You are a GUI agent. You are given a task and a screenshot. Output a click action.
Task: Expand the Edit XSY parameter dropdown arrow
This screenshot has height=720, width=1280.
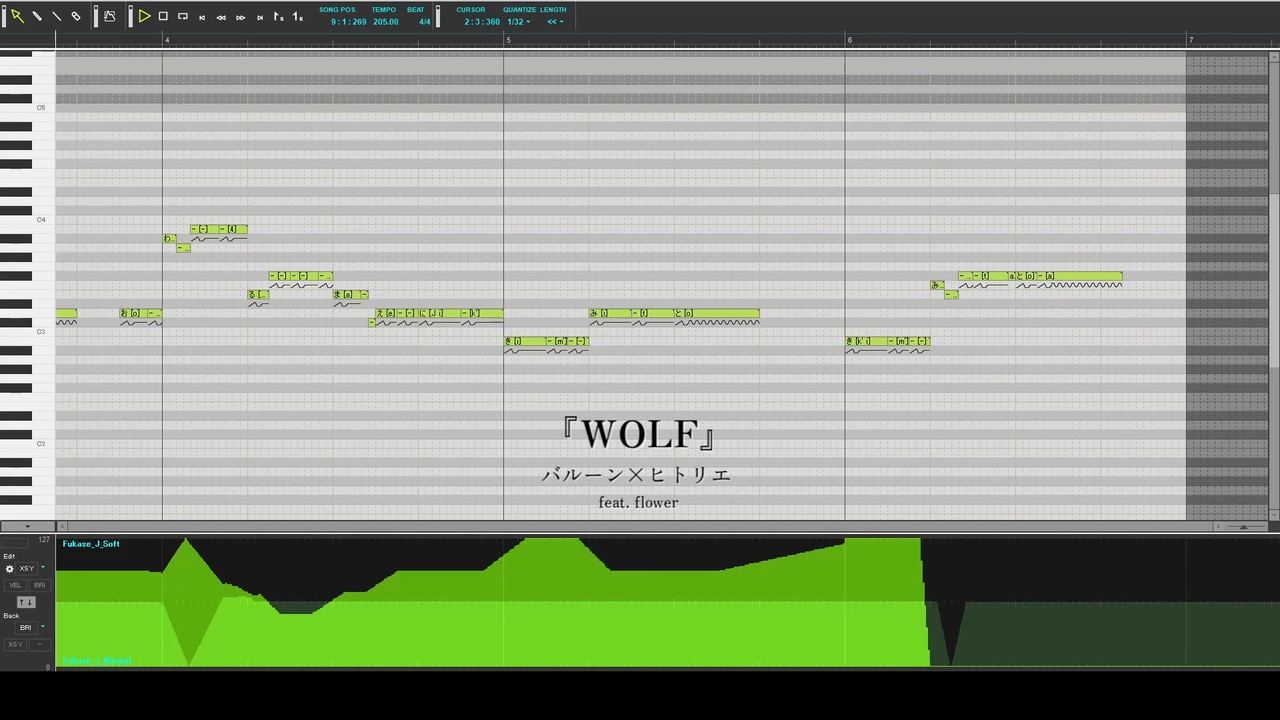(x=43, y=568)
